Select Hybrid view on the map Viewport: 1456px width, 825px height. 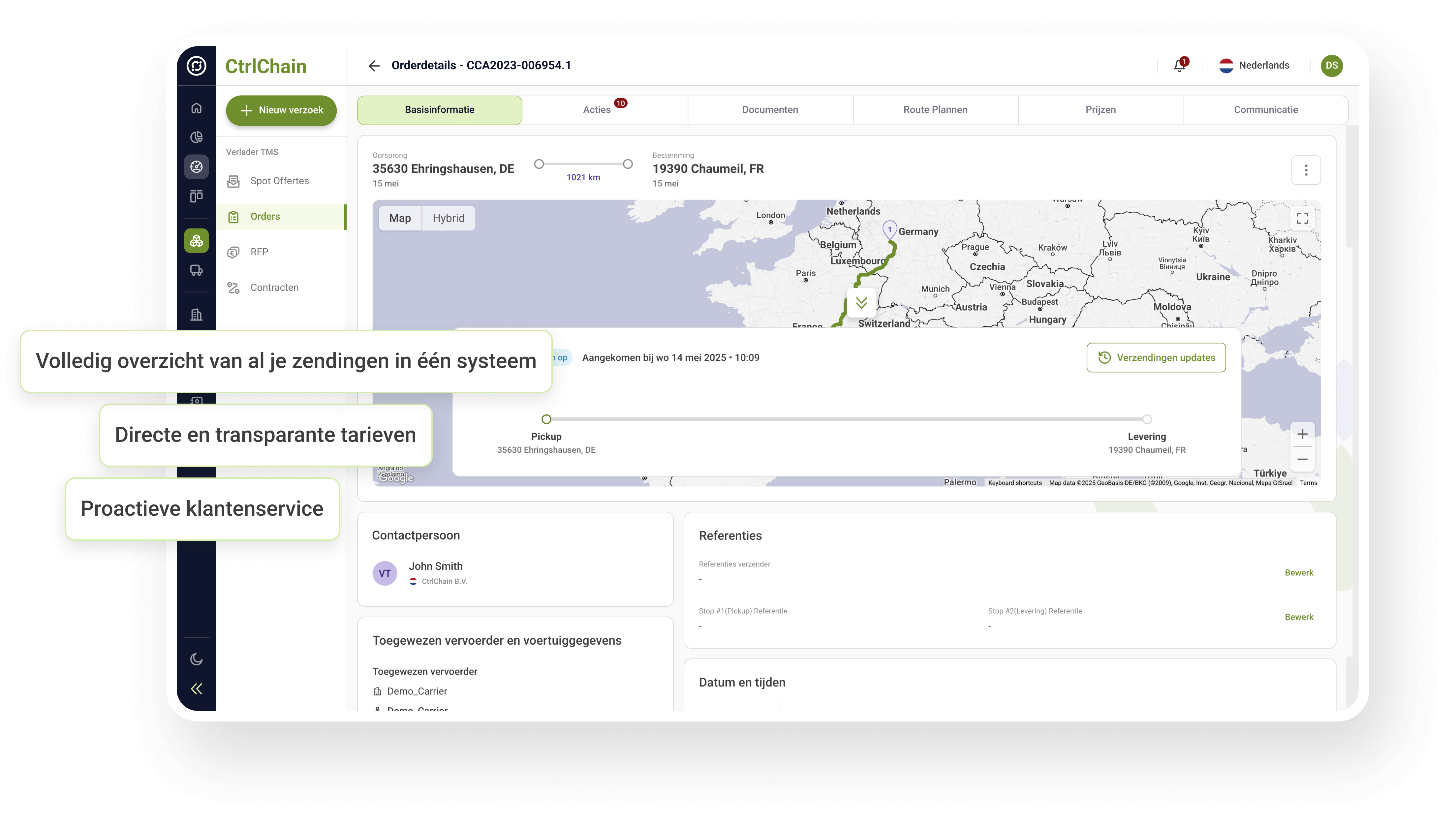click(448, 218)
